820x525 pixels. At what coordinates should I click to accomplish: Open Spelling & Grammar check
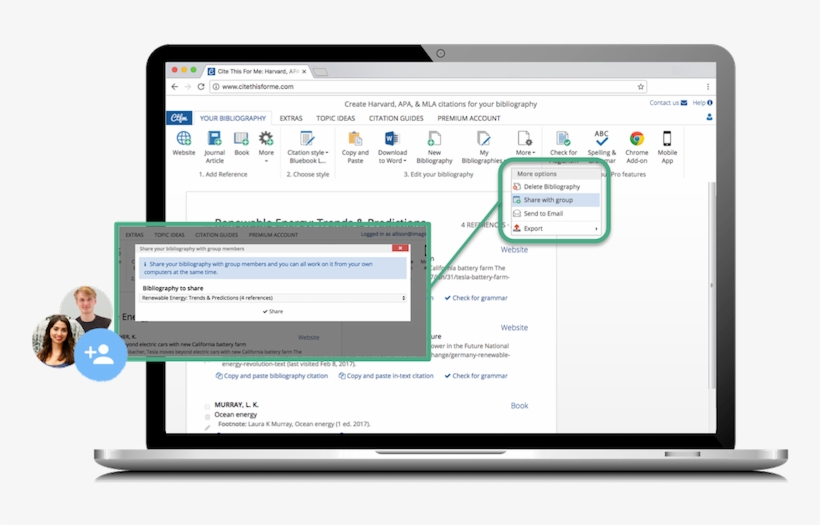[x=601, y=145]
